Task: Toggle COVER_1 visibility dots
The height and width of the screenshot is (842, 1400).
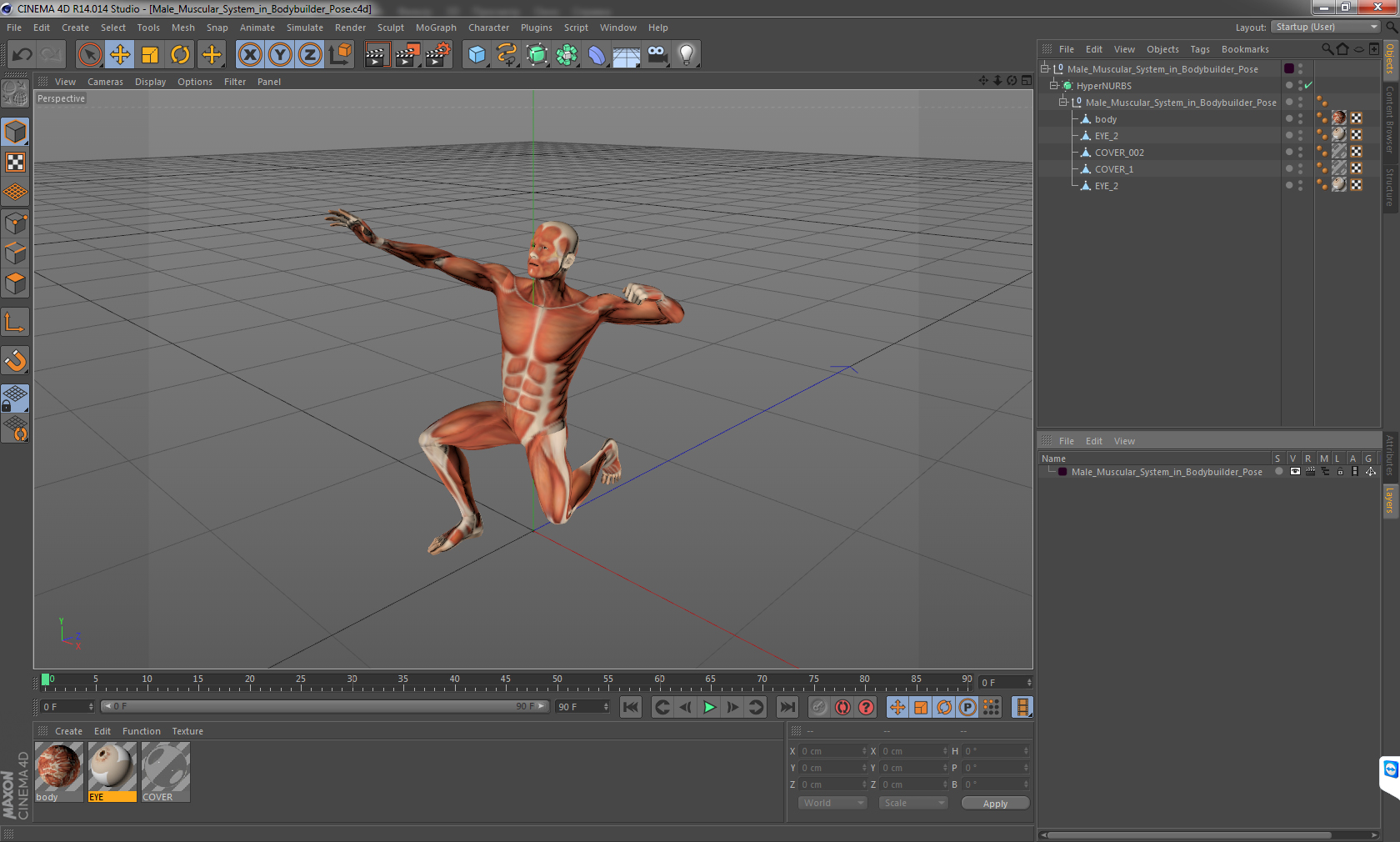Action: 1300,169
